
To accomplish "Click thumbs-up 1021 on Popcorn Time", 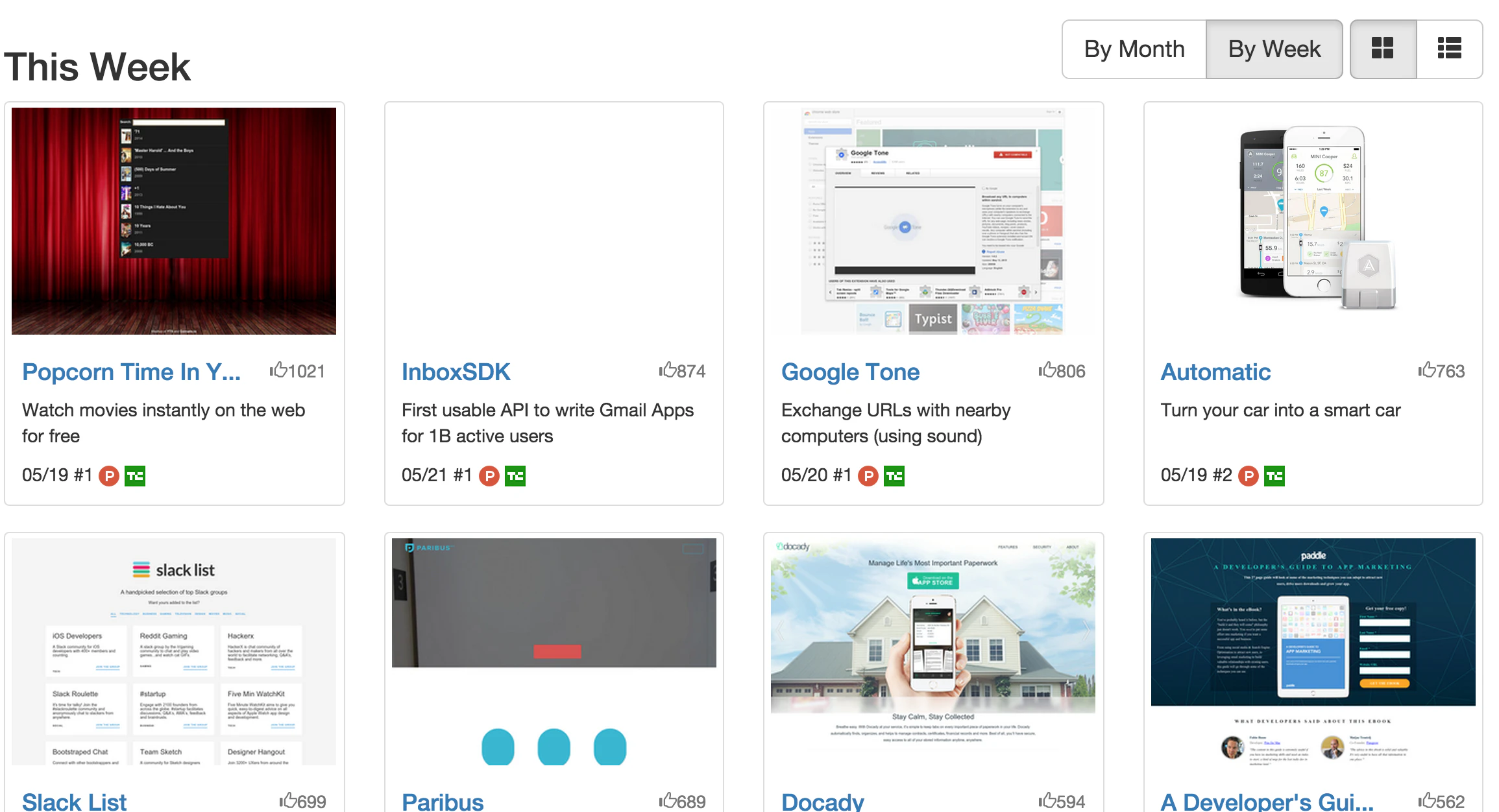I will [x=297, y=371].
